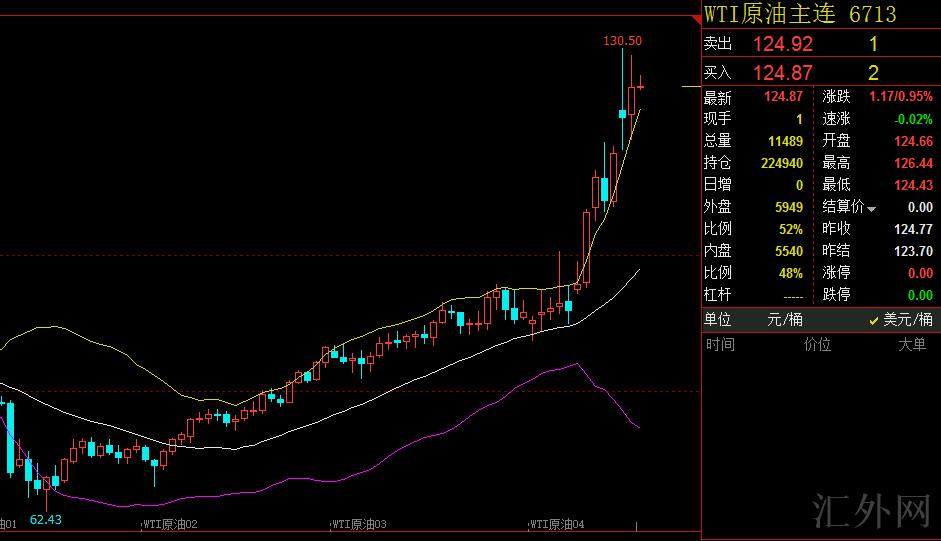Viewport: 941px width, 541px height.
Task: Click the 最新 value 124.87
Action: [783, 96]
